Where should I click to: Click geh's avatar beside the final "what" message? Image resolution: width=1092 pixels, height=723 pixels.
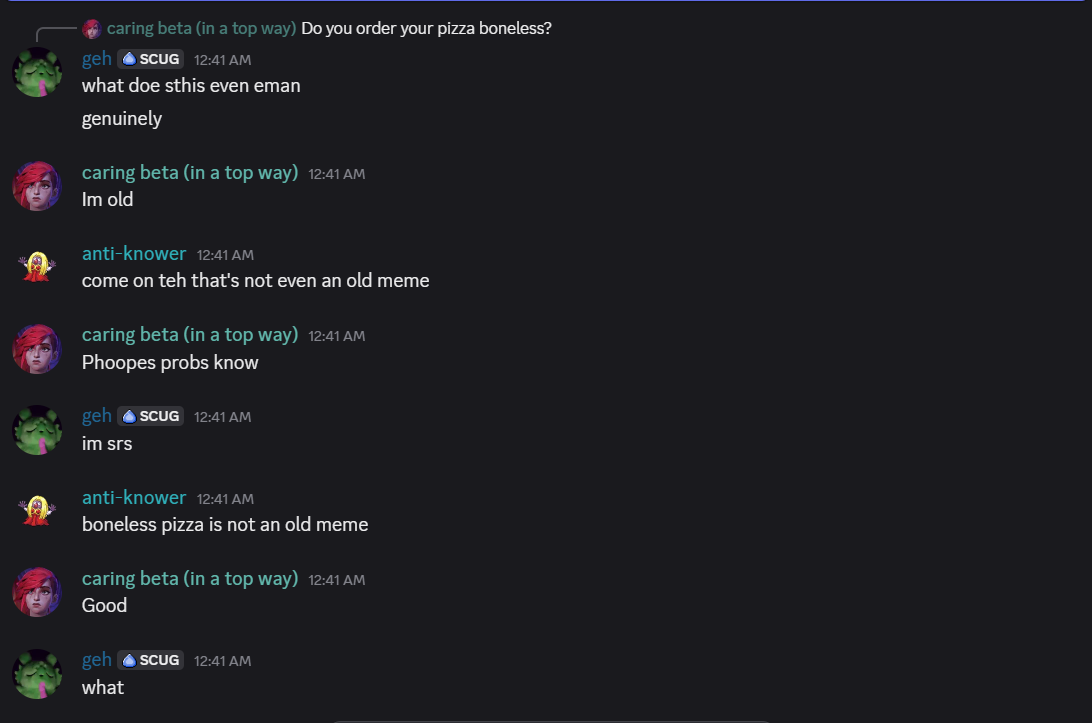[x=37, y=674]
